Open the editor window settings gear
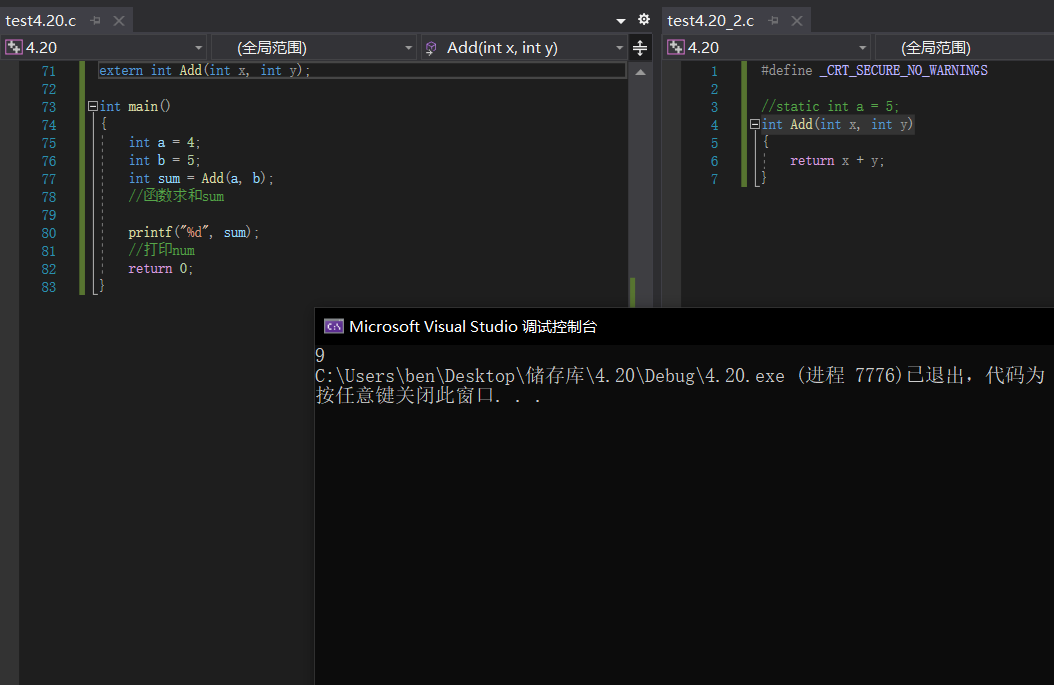1054x685 pixels. tap(644, 19)
